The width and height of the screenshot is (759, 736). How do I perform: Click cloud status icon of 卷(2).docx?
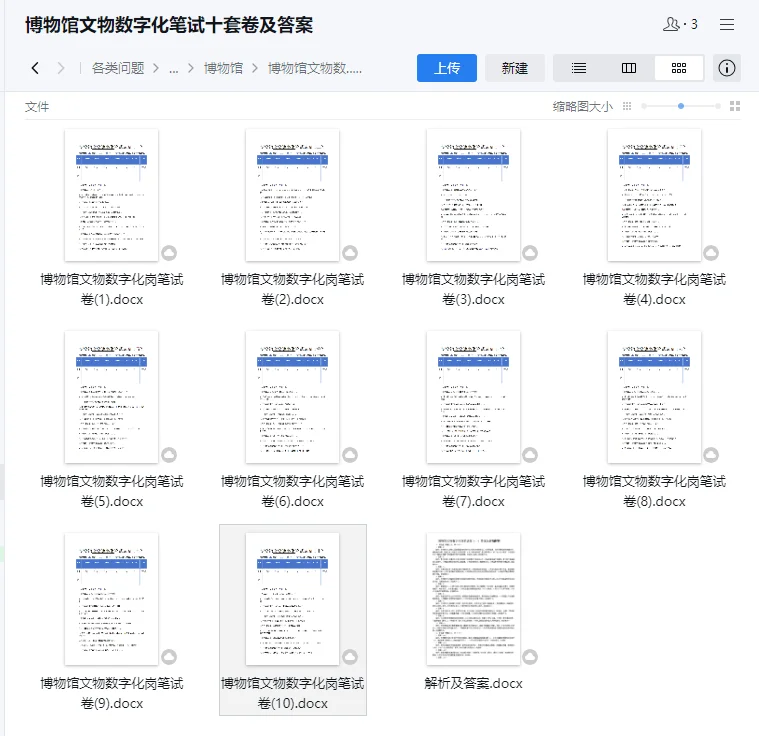pyautogui.click(x=350, y=253)
